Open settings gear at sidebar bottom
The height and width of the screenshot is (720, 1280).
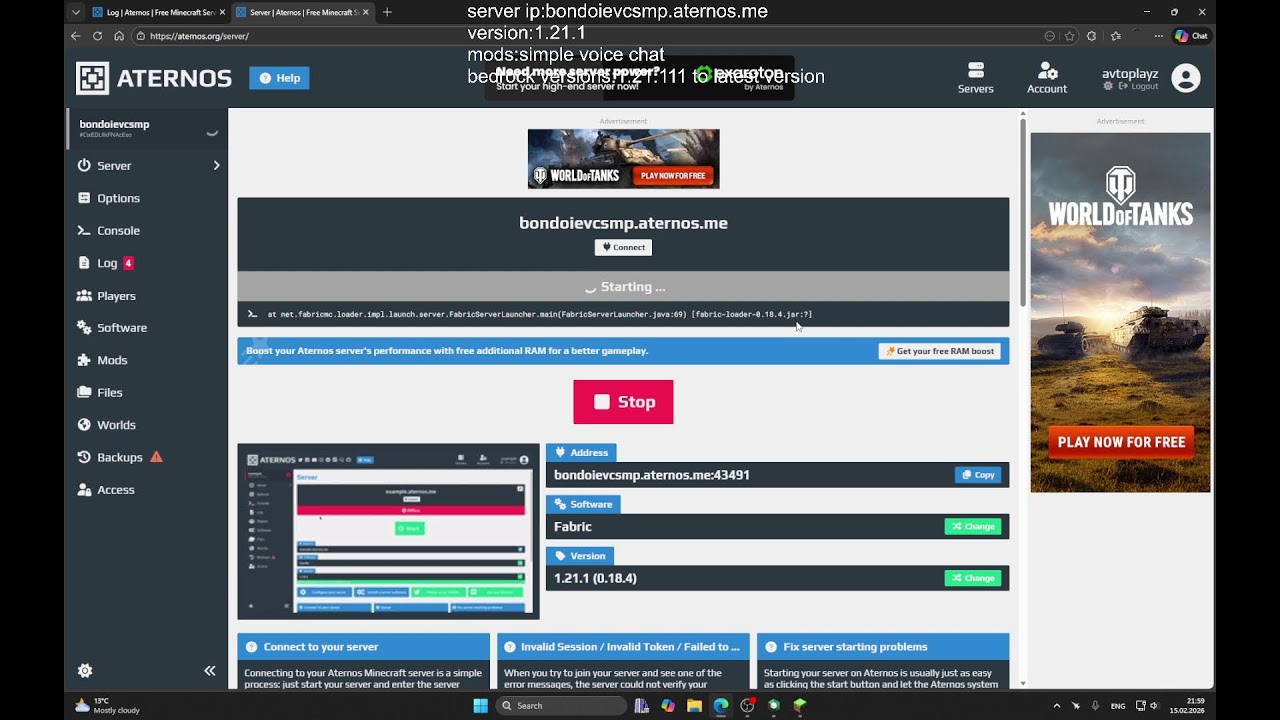click(x=85, y=671)
